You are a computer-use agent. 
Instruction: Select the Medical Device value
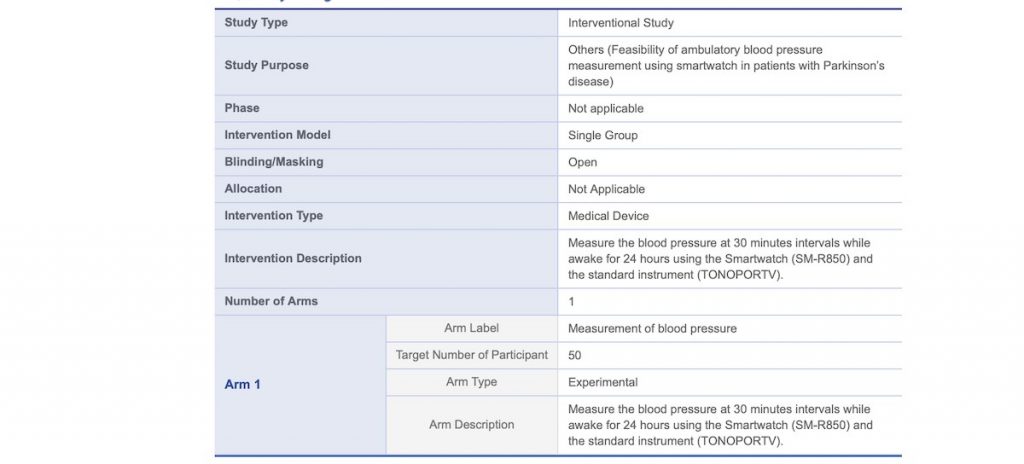608,216
